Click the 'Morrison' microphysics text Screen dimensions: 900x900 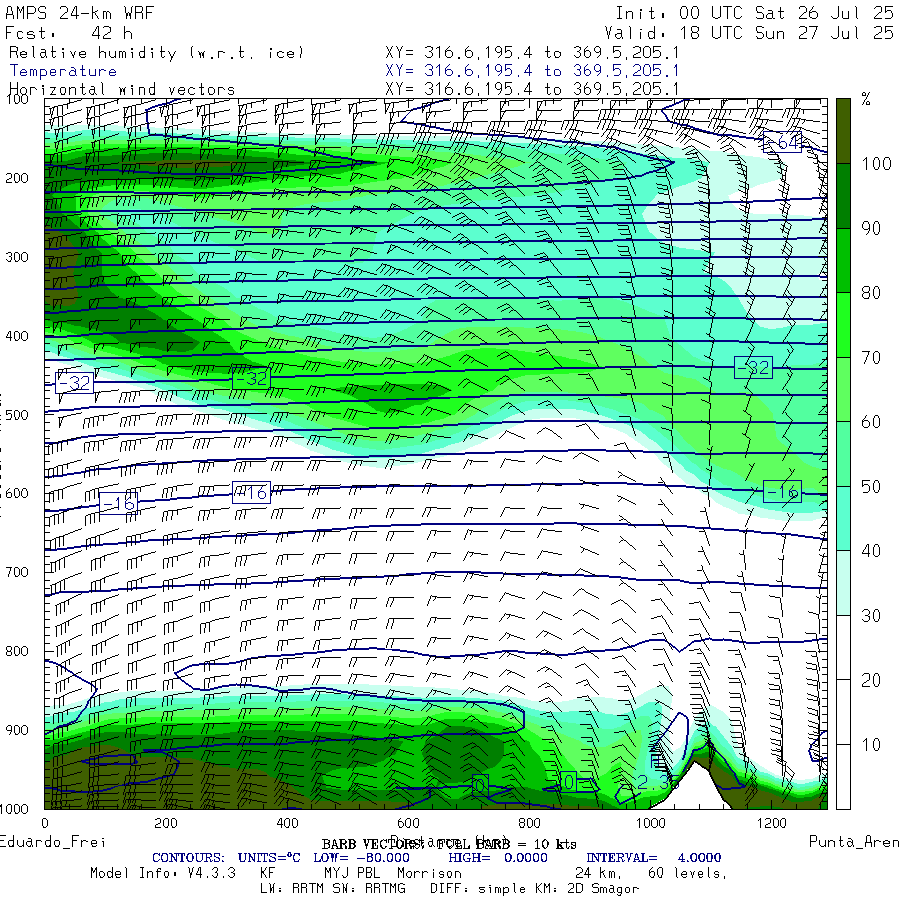tap(429, 873)
